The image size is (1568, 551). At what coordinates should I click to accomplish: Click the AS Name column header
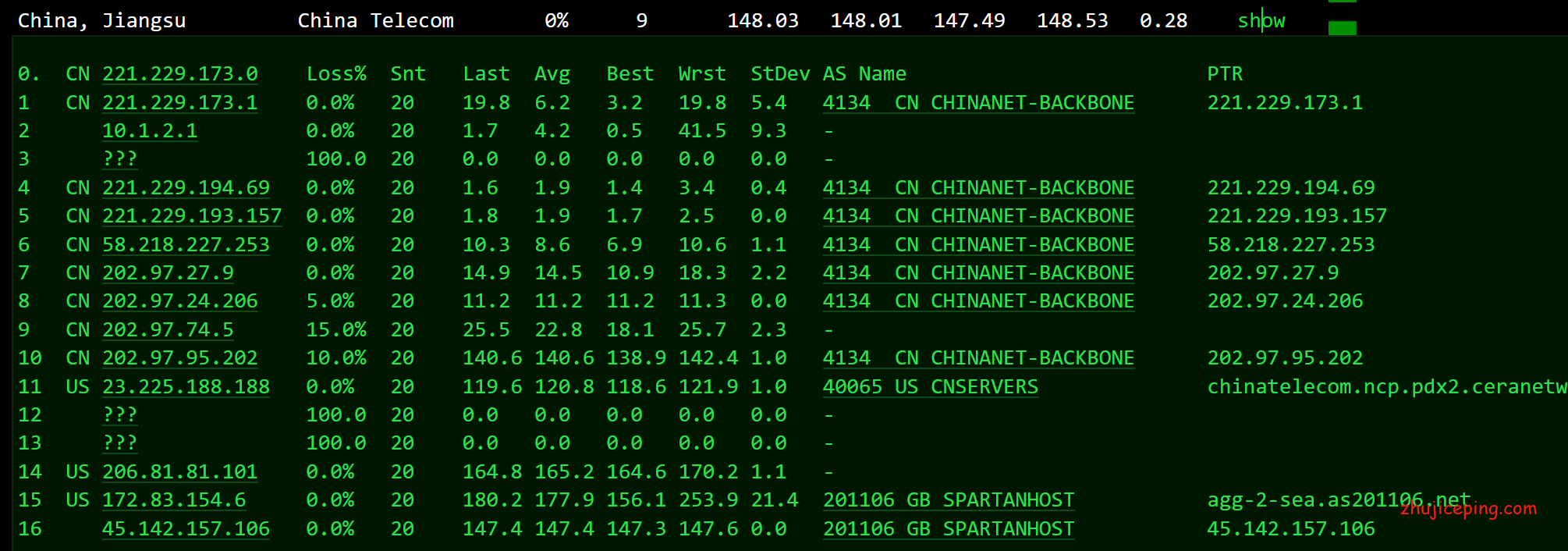(864, 74)
